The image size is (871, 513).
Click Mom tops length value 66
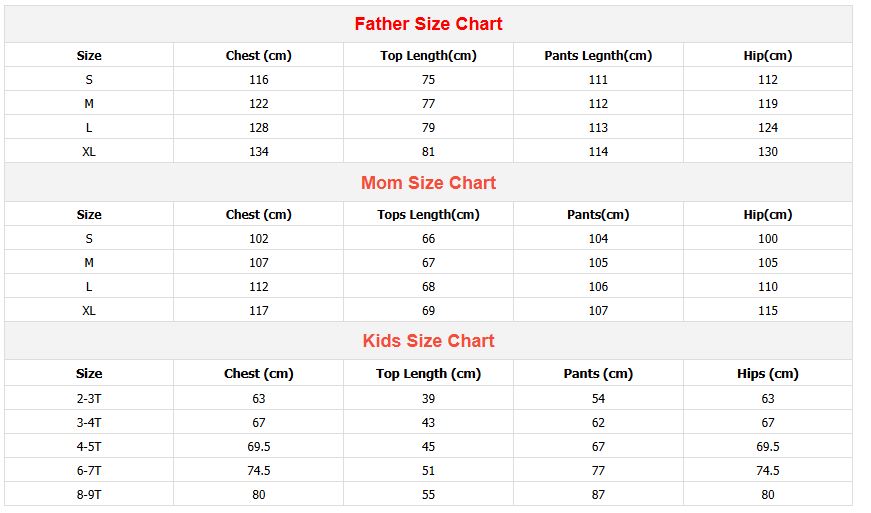[x=428, y=239]
